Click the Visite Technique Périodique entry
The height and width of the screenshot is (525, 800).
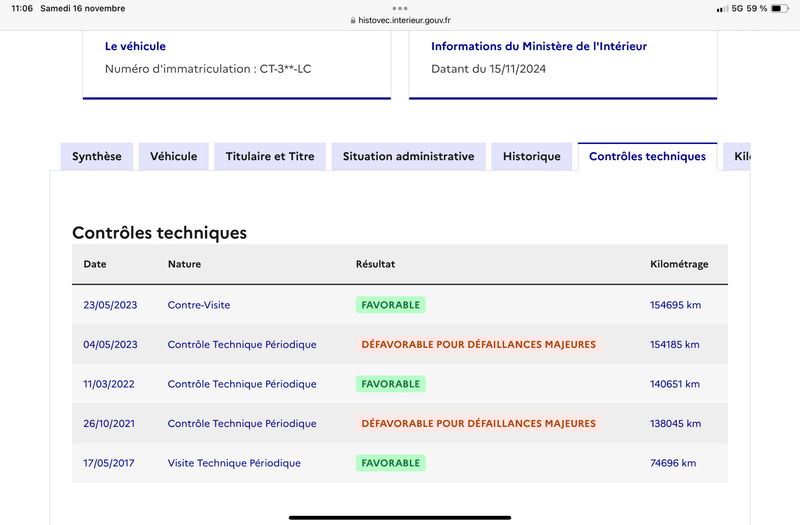(234, 463)
